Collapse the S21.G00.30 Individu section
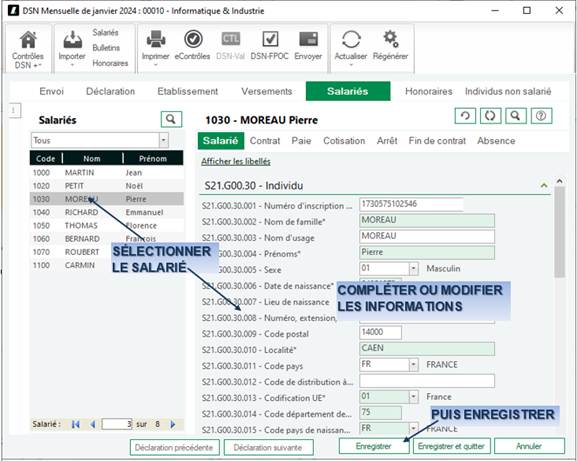Viewport: 577px width, 461px height. point(544,185)
